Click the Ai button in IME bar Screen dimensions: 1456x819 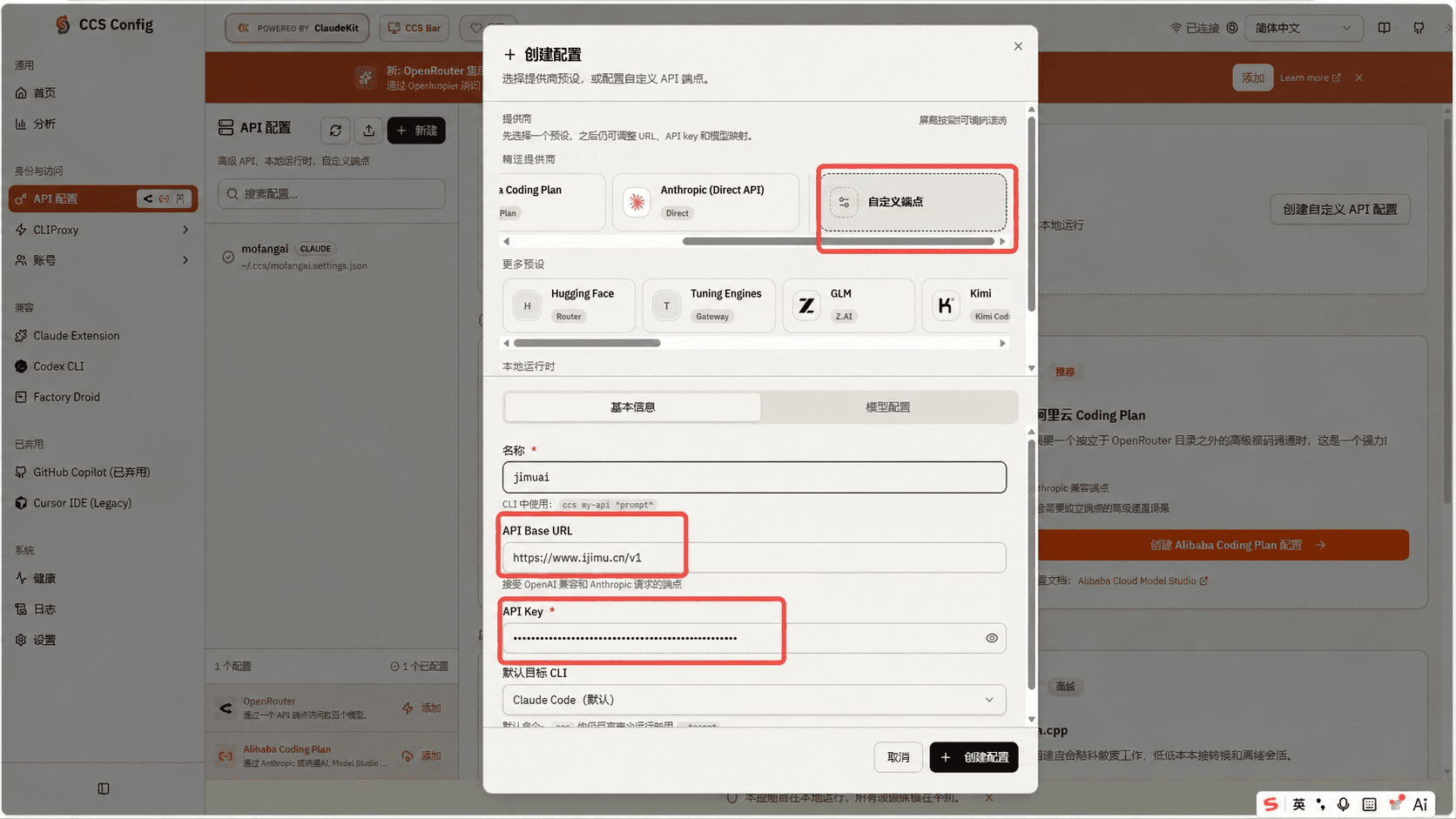point(1420,804)
